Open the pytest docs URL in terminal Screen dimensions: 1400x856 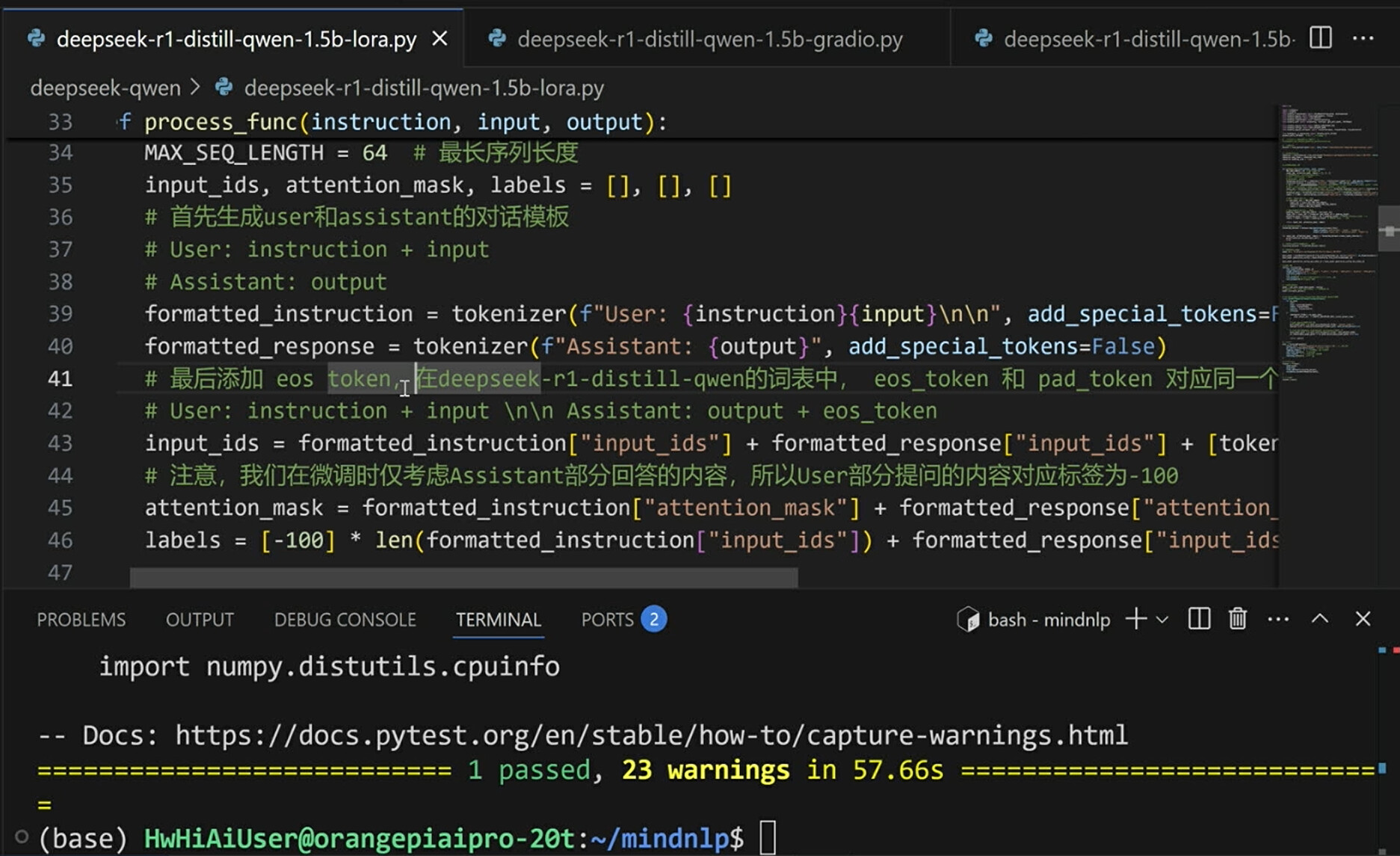650,736
